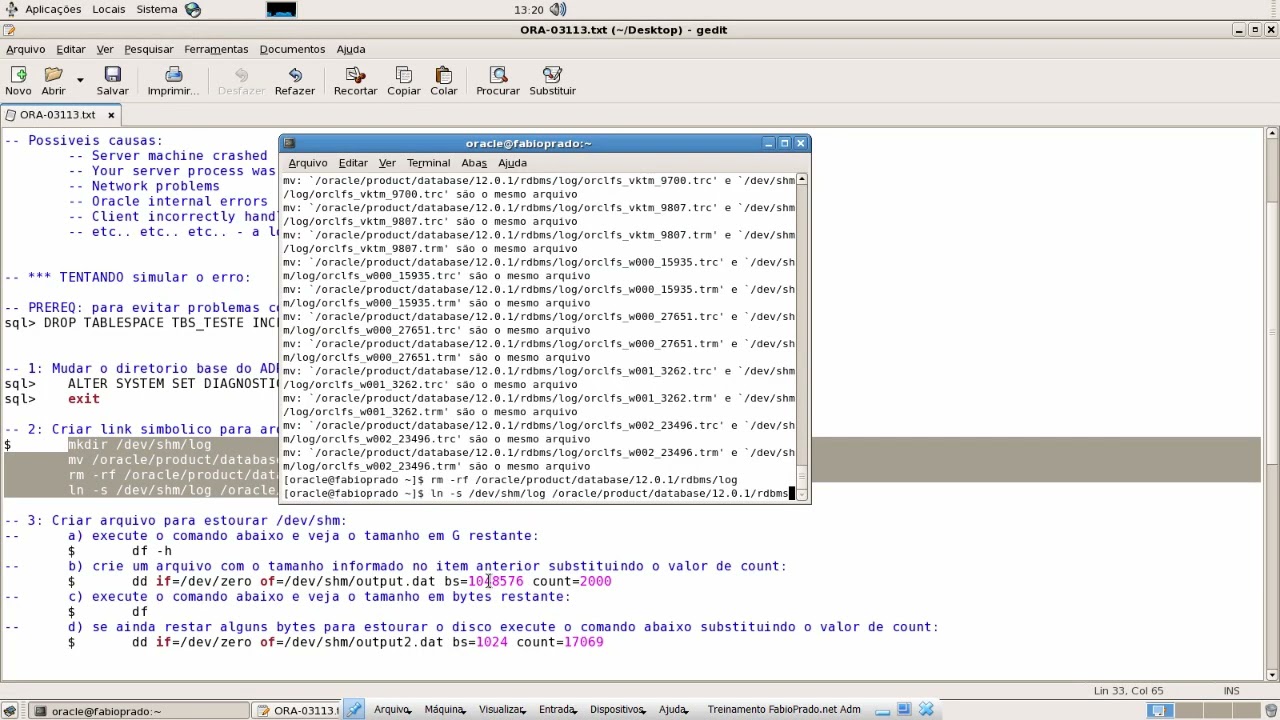Screen dimensions: 1280x720
Task: Open the Sistema panel menu
Action: (x=157, y=9)
